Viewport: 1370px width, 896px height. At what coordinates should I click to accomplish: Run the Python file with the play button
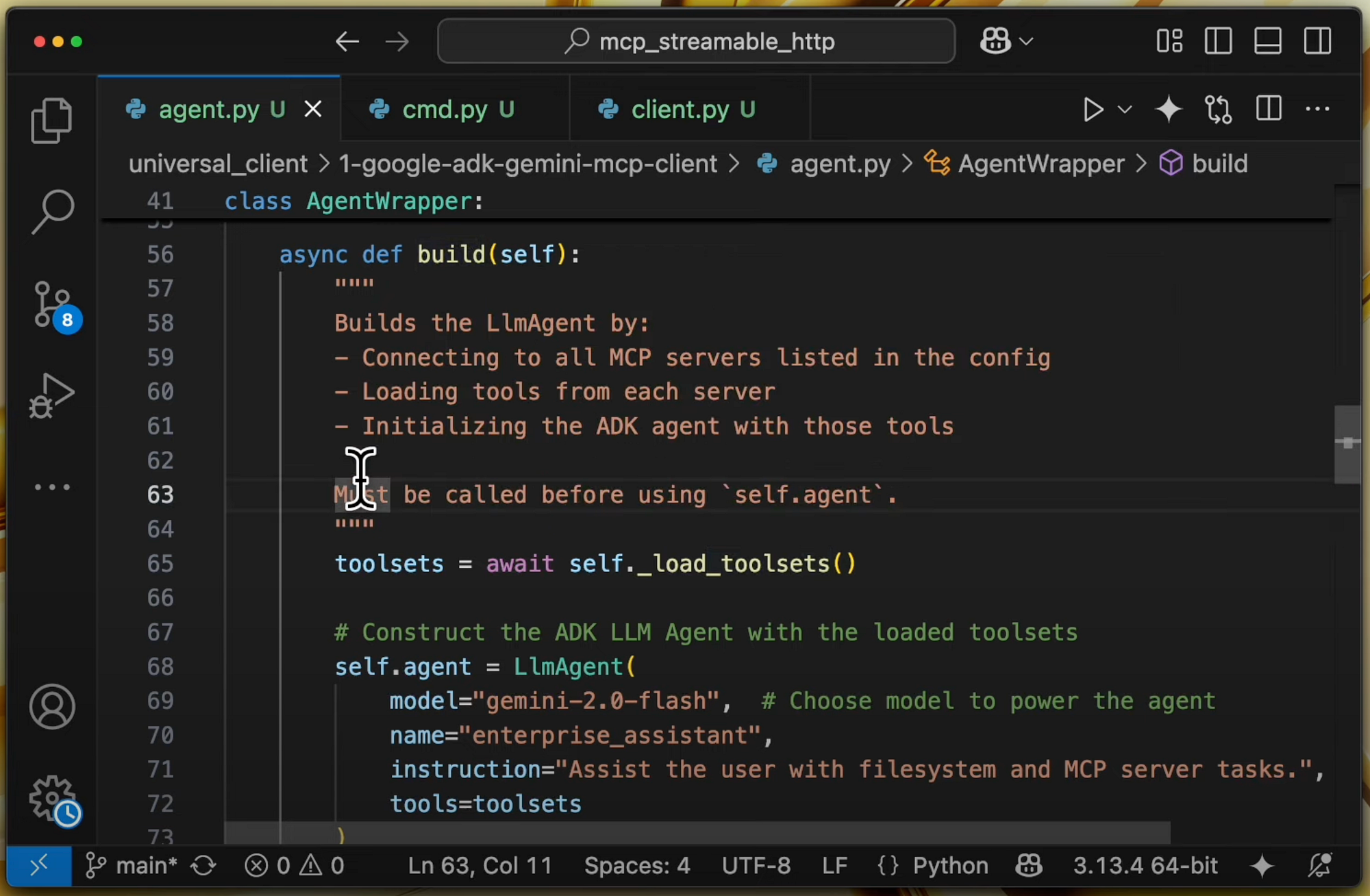[x=1093, y=110]
